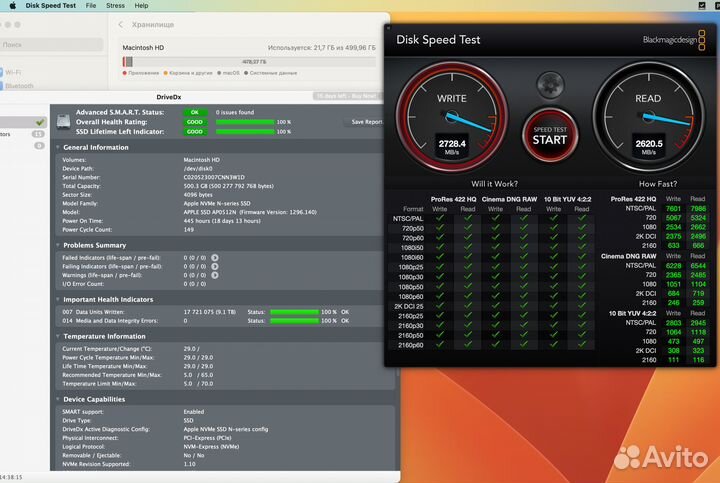
Task: Click ProRes 422 HQ write checkmark for NTSC/PAL
Action: click(x=440, y=218)
